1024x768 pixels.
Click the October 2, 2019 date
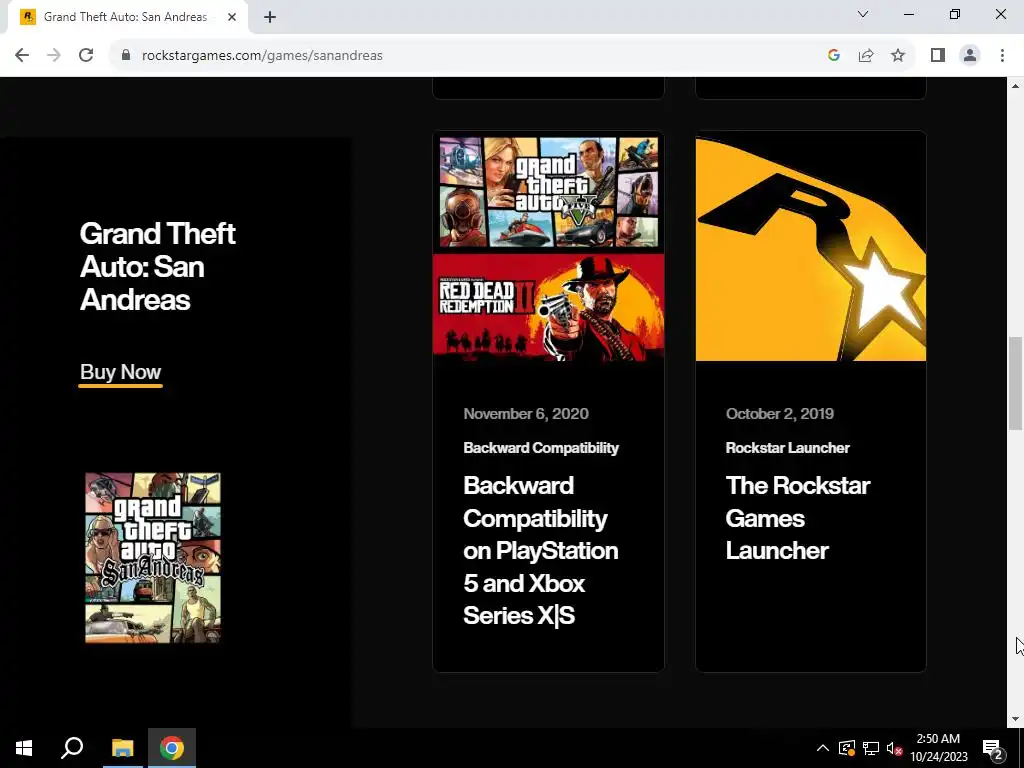pos(780,413)
